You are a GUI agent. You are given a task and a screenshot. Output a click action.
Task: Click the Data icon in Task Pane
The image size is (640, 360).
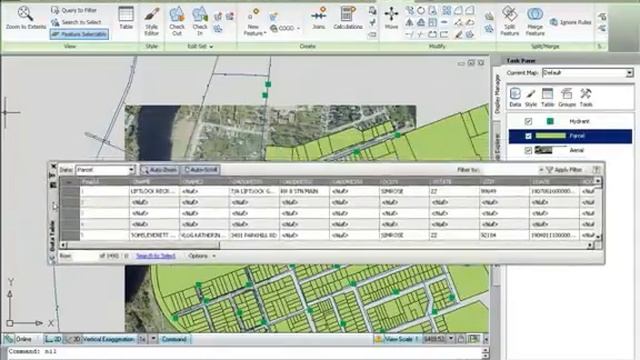click(515, 98)
